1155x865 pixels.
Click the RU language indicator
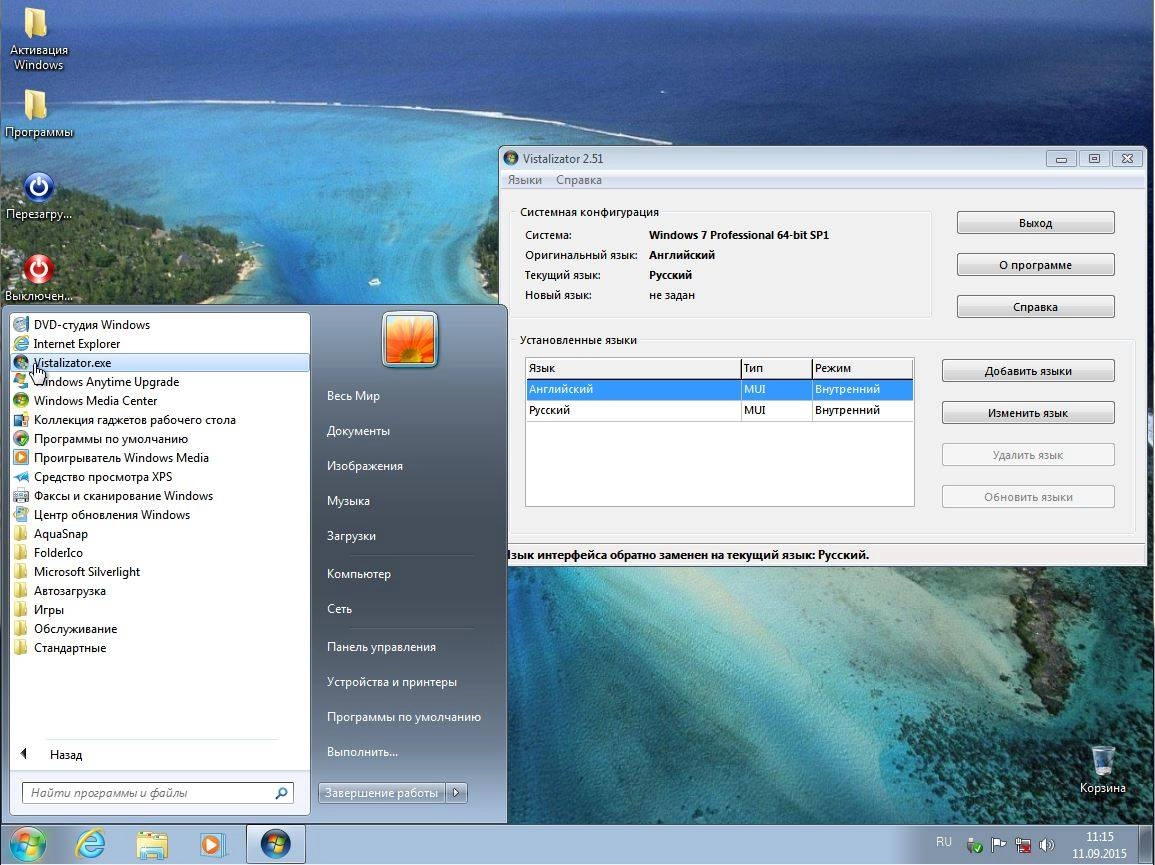pyautogui.click(x=944, y=841)
